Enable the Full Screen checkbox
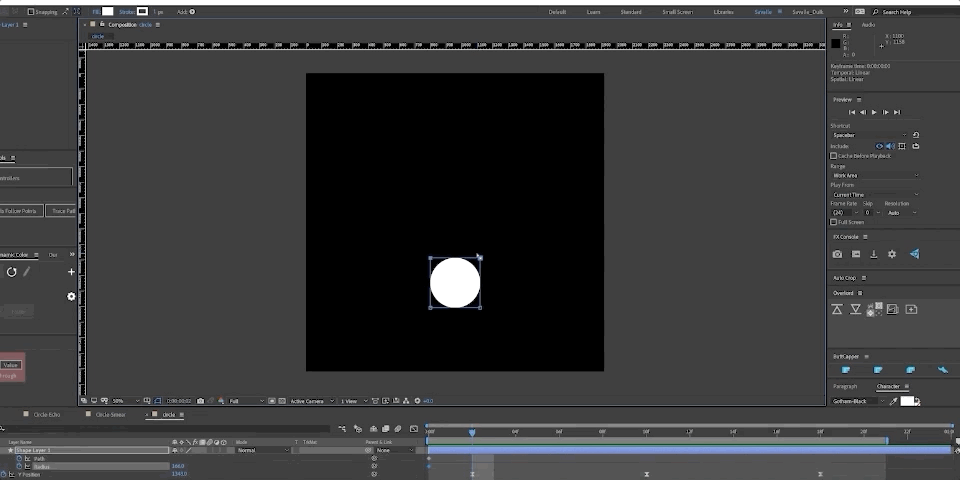 tap(833, 222)
